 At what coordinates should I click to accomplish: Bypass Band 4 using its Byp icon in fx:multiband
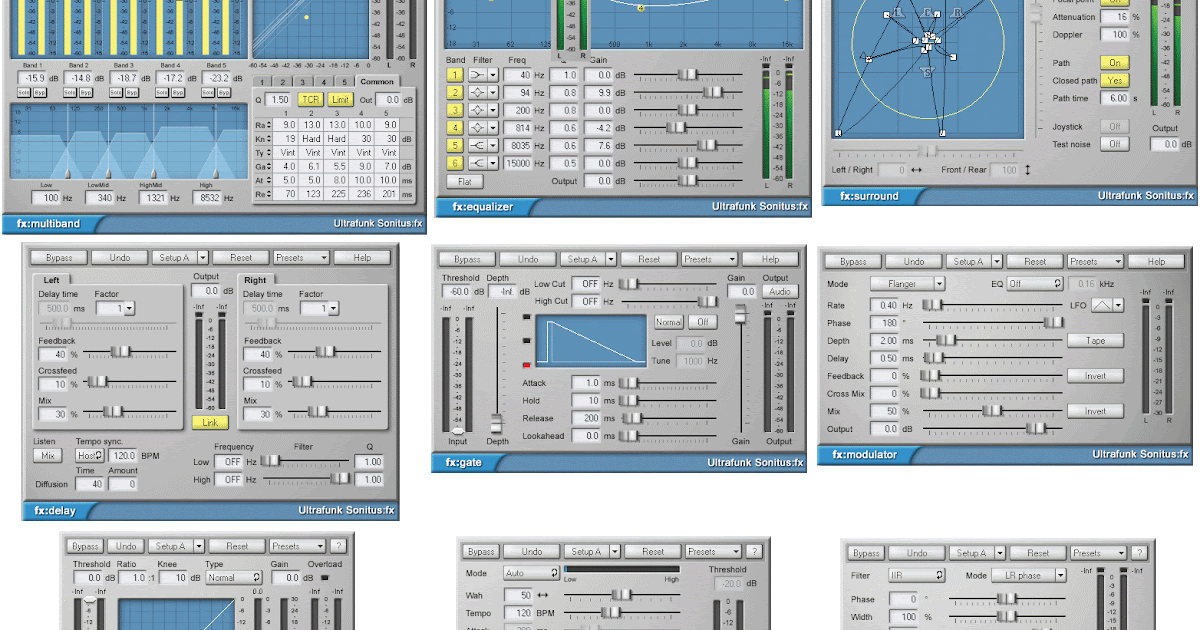coord(178,92)
